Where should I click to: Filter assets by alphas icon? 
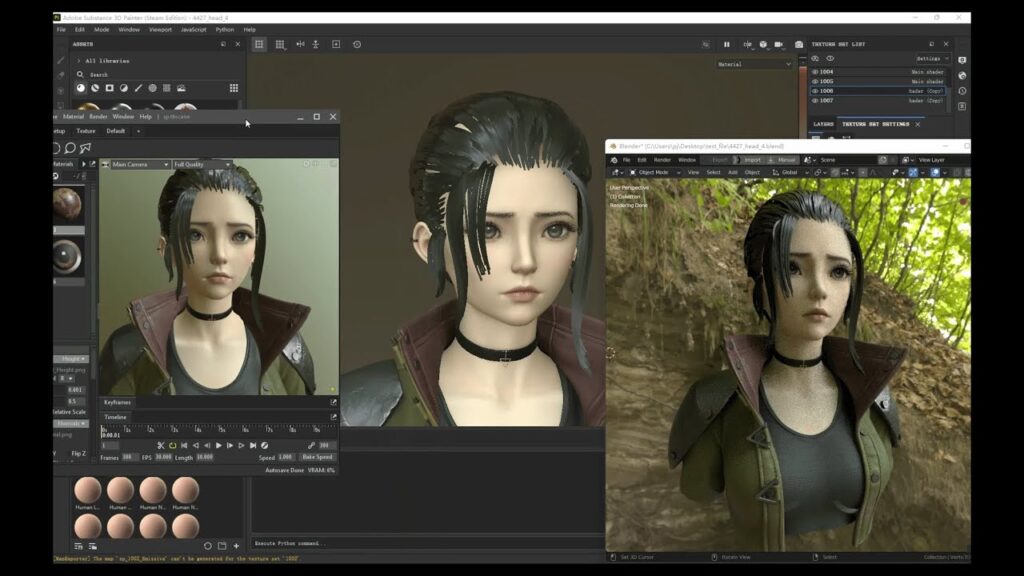pos(153,88)
